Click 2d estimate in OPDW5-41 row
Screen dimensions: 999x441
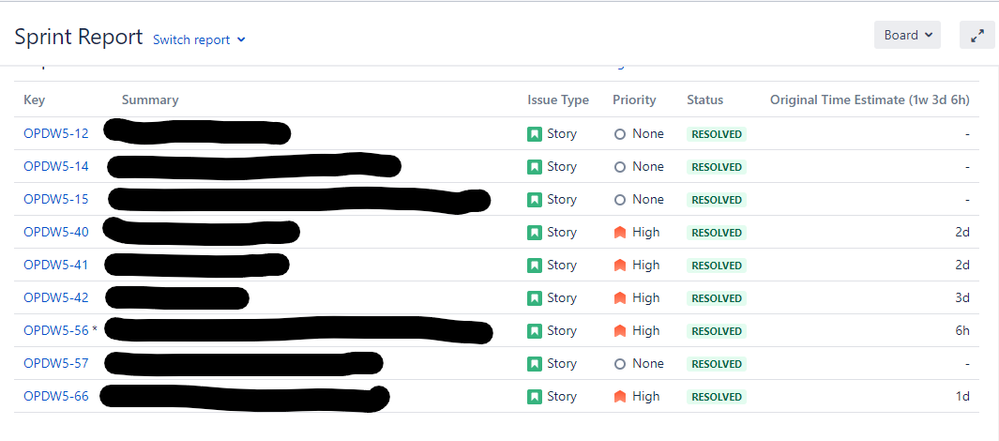[x=962, y=265]
